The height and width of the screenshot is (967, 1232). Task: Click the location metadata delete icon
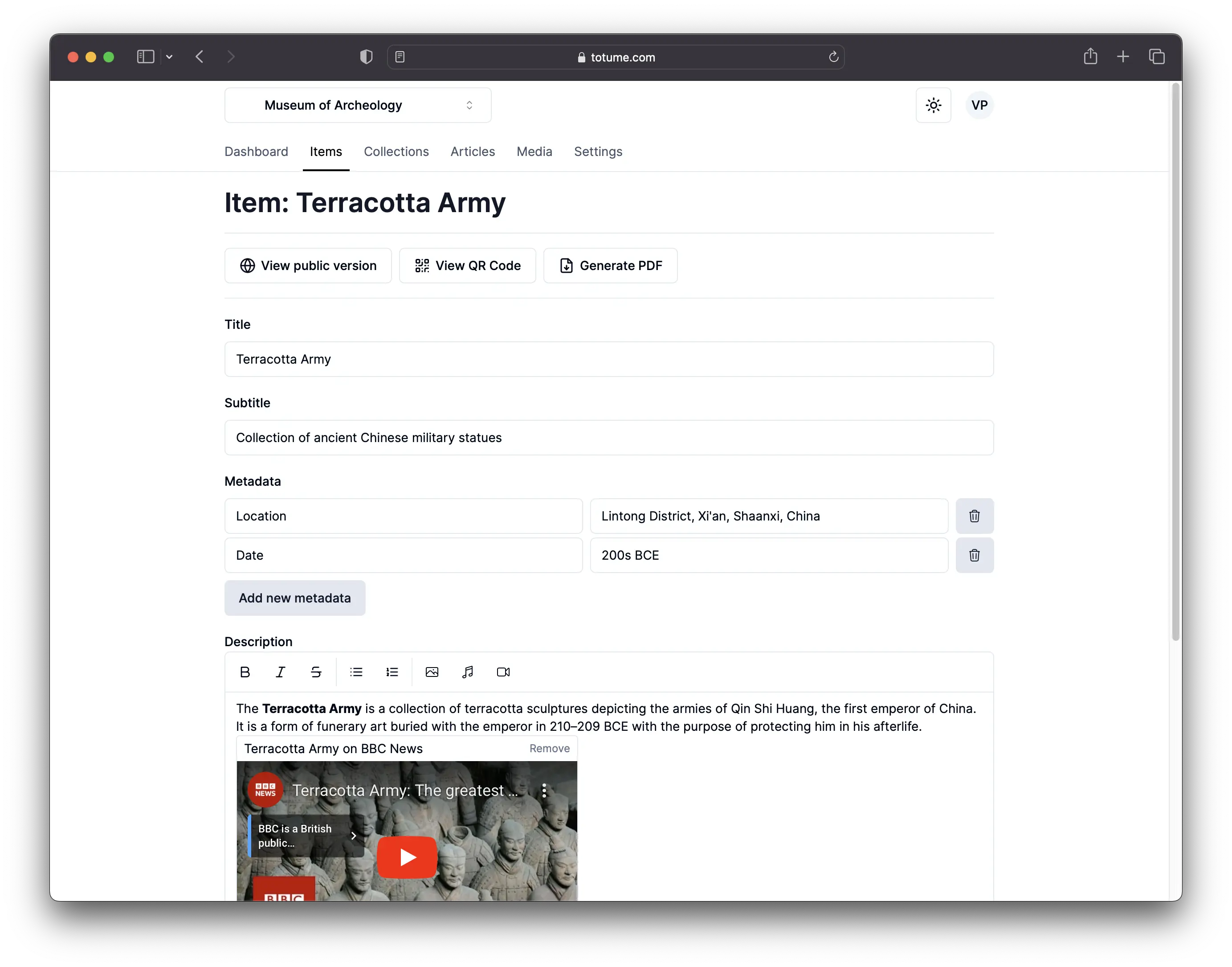pos(974,516)
